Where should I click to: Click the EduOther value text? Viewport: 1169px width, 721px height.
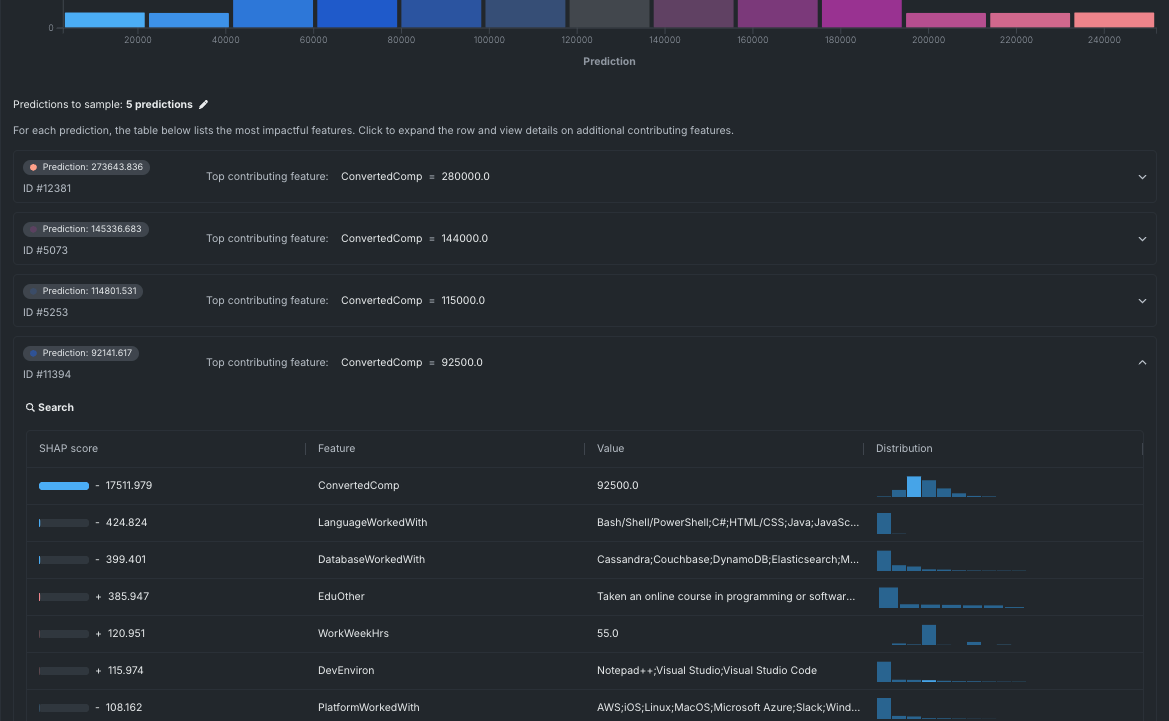(726, 597)
